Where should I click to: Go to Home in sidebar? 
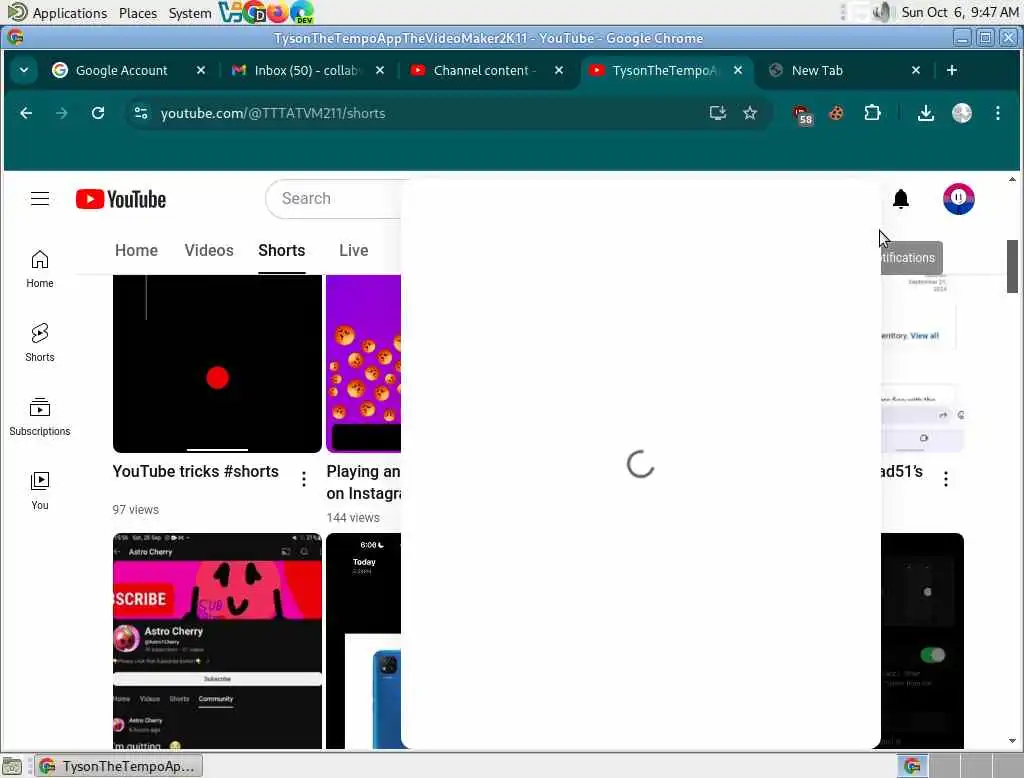[x=40, y=269]
